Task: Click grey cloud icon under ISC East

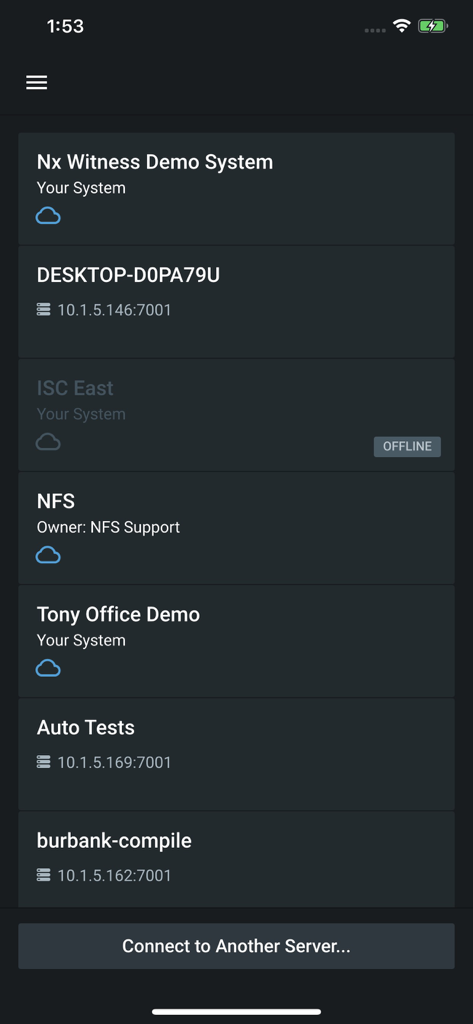Action: tap(48, 443)
